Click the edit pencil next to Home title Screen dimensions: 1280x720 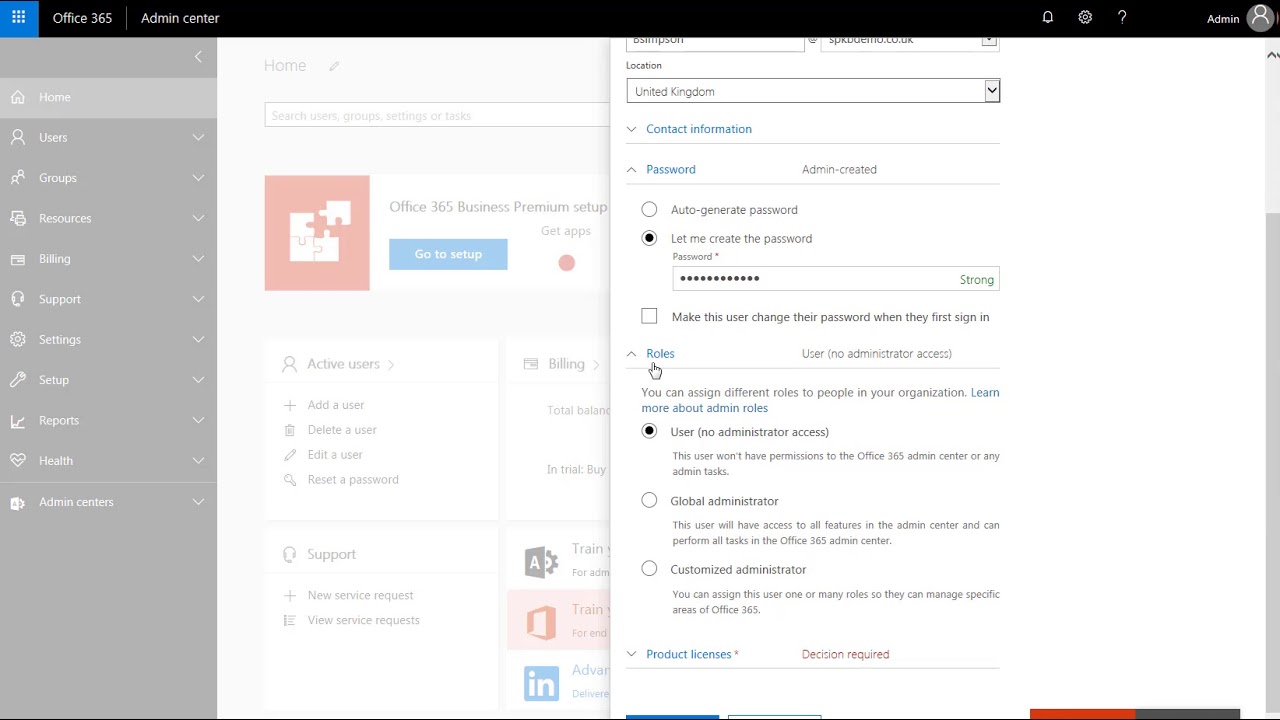(334, 66)
